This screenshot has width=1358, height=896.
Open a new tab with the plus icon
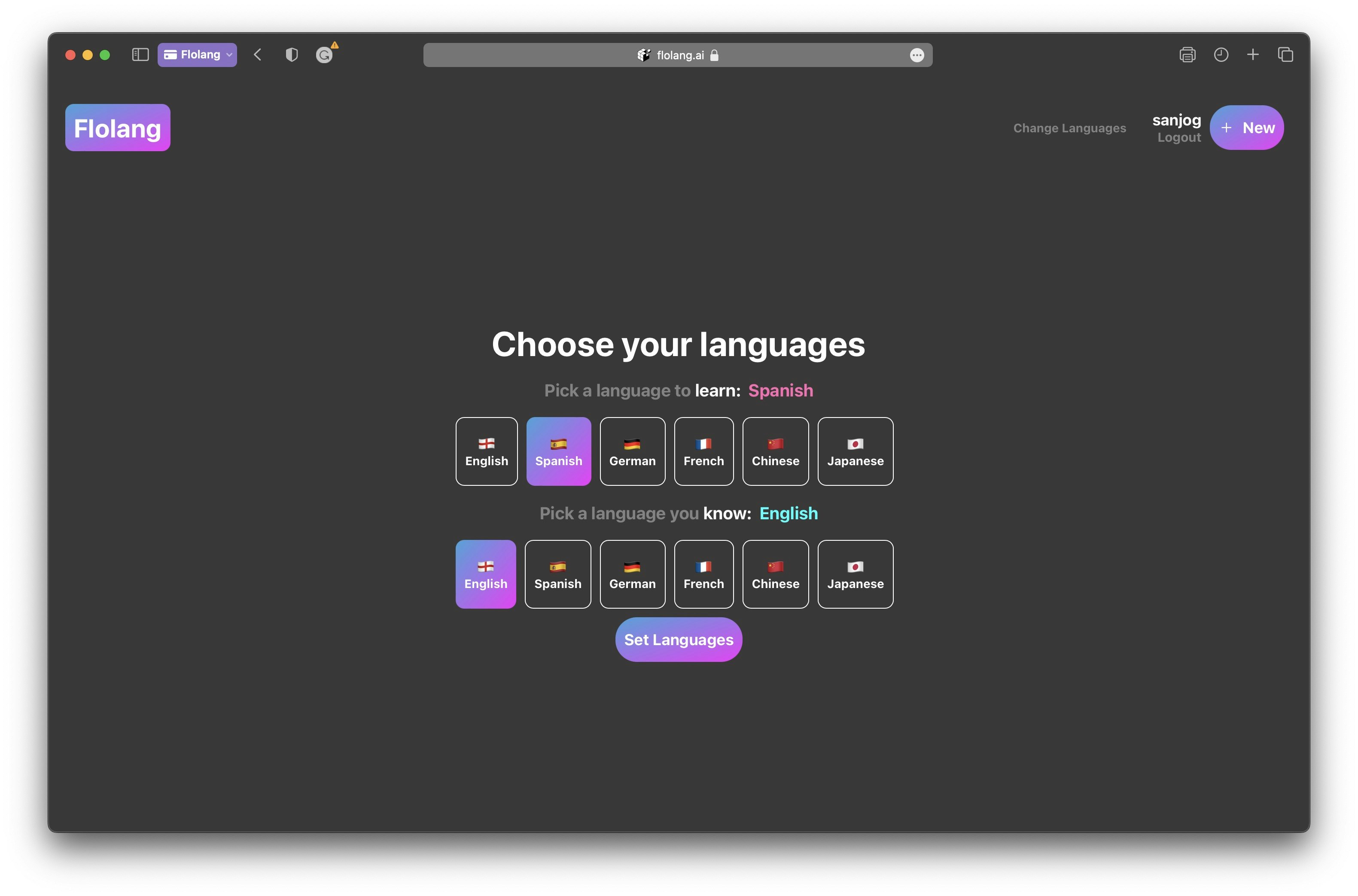tap(1252, 55)
